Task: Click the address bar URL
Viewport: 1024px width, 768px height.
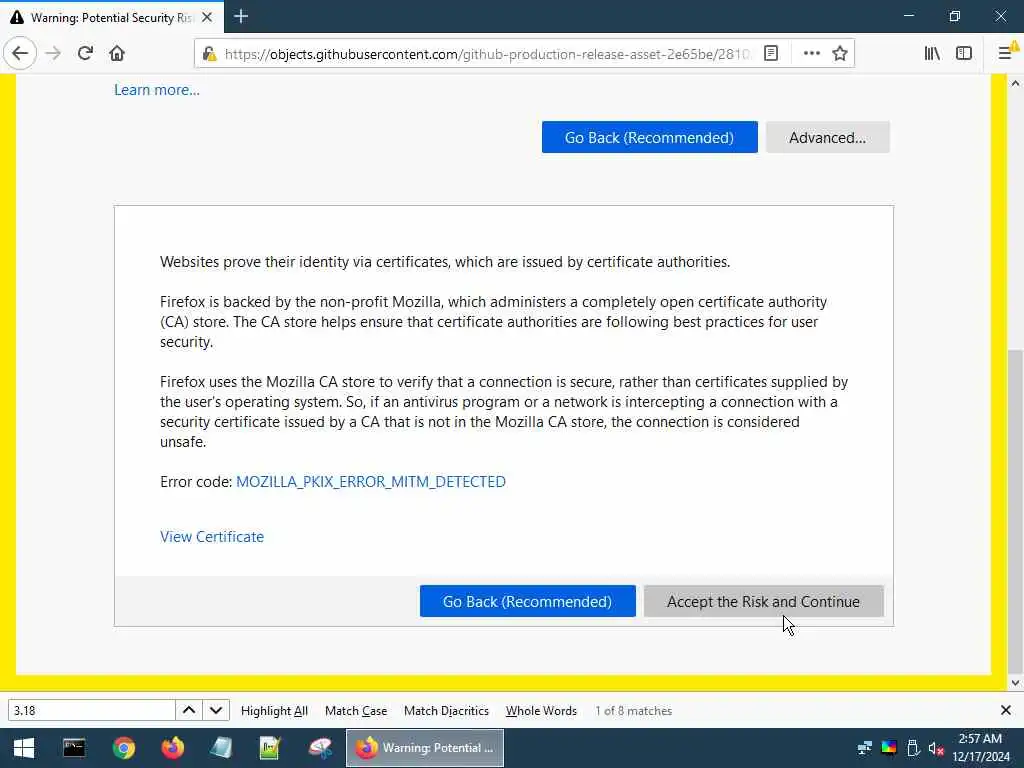Action: coord(487,54)
